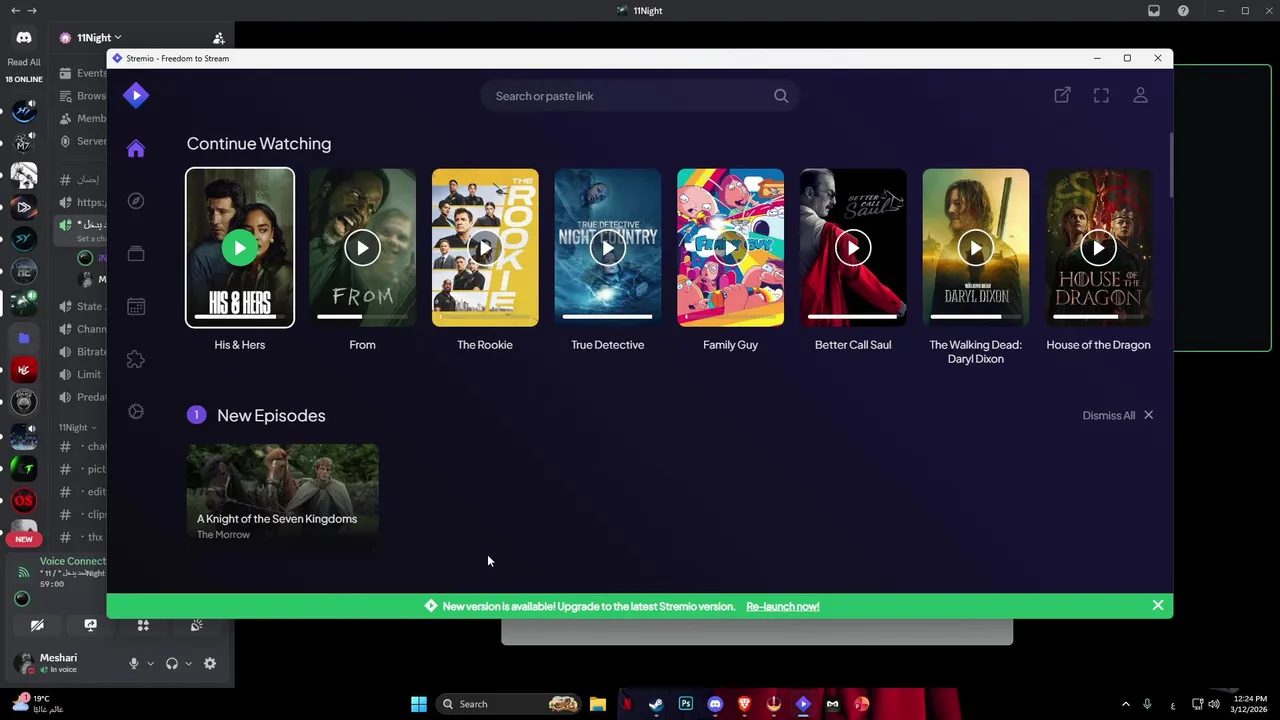Expand Discord microphone input options arrow
Image resolution: width=1280 pixels, height=720 pixels.
(x=150, y=664)
